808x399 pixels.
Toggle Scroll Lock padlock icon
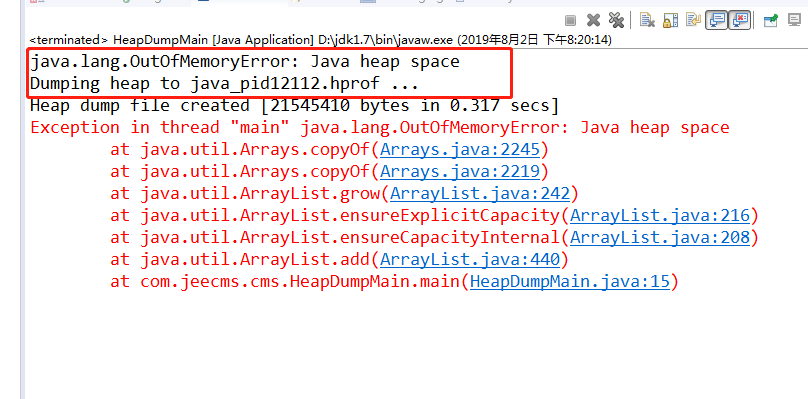pyautogui.click(x=670, y=20)
